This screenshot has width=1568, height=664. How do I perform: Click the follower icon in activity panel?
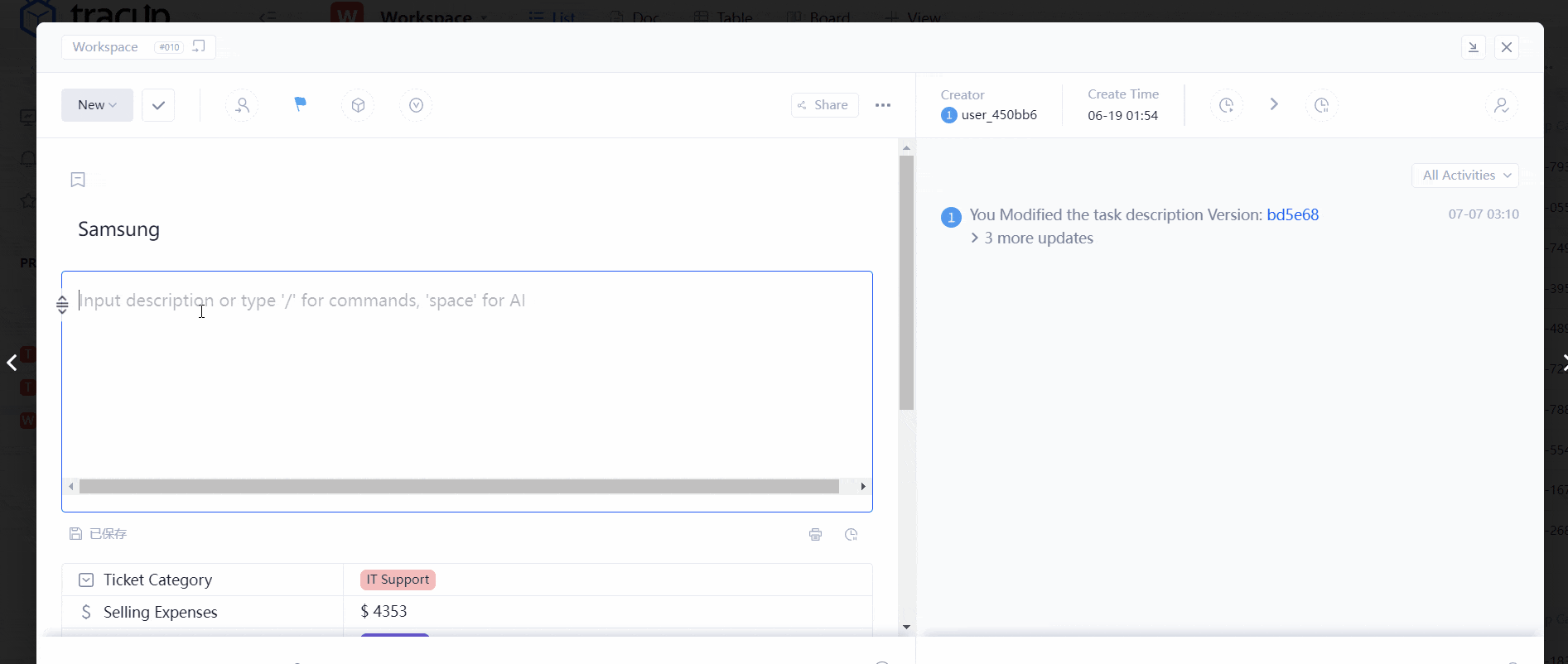click(1501, 105)
